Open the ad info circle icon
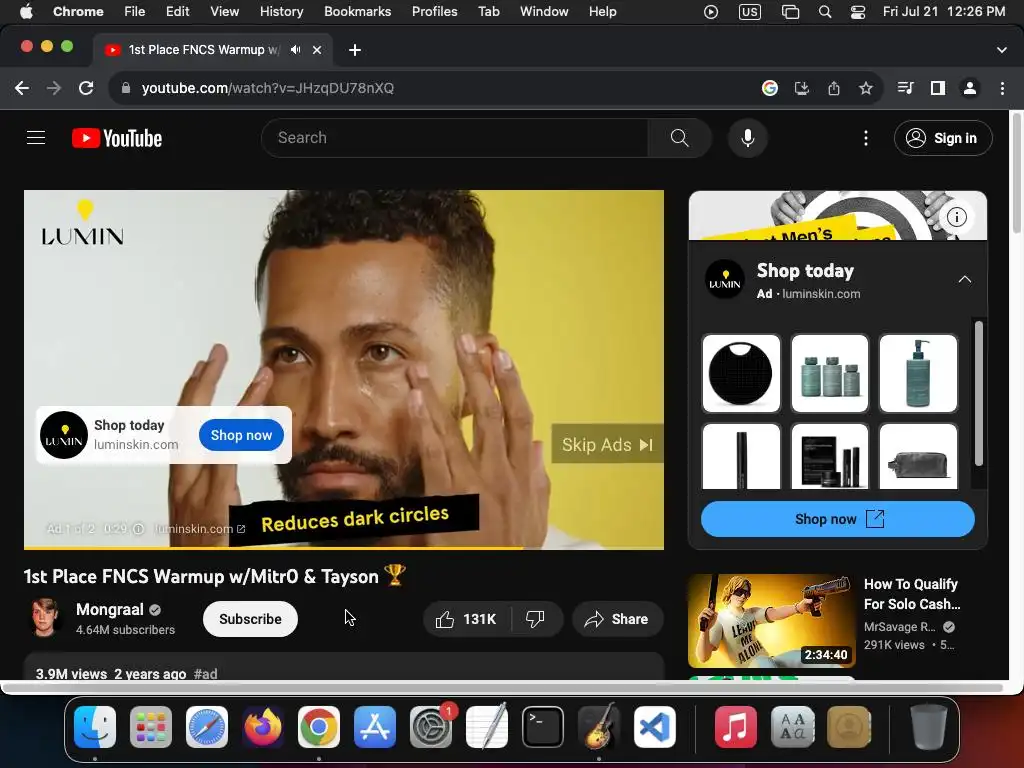1024x768 pixels. (957, 217)
